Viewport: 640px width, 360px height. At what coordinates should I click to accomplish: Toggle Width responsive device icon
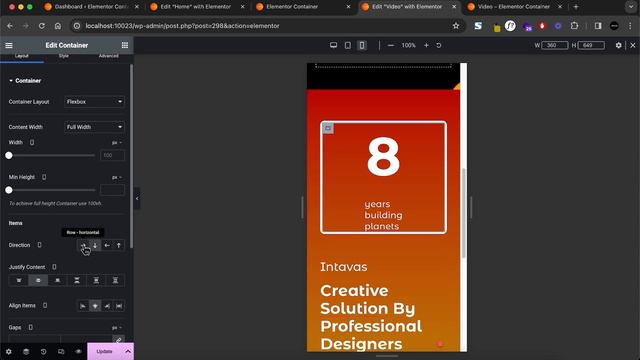tap(32, 142)
